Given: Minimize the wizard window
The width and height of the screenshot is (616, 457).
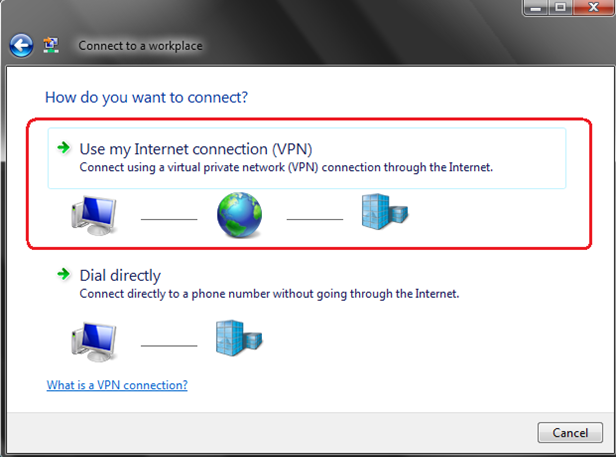Looking at the screenshot, I should pos(534,7).
